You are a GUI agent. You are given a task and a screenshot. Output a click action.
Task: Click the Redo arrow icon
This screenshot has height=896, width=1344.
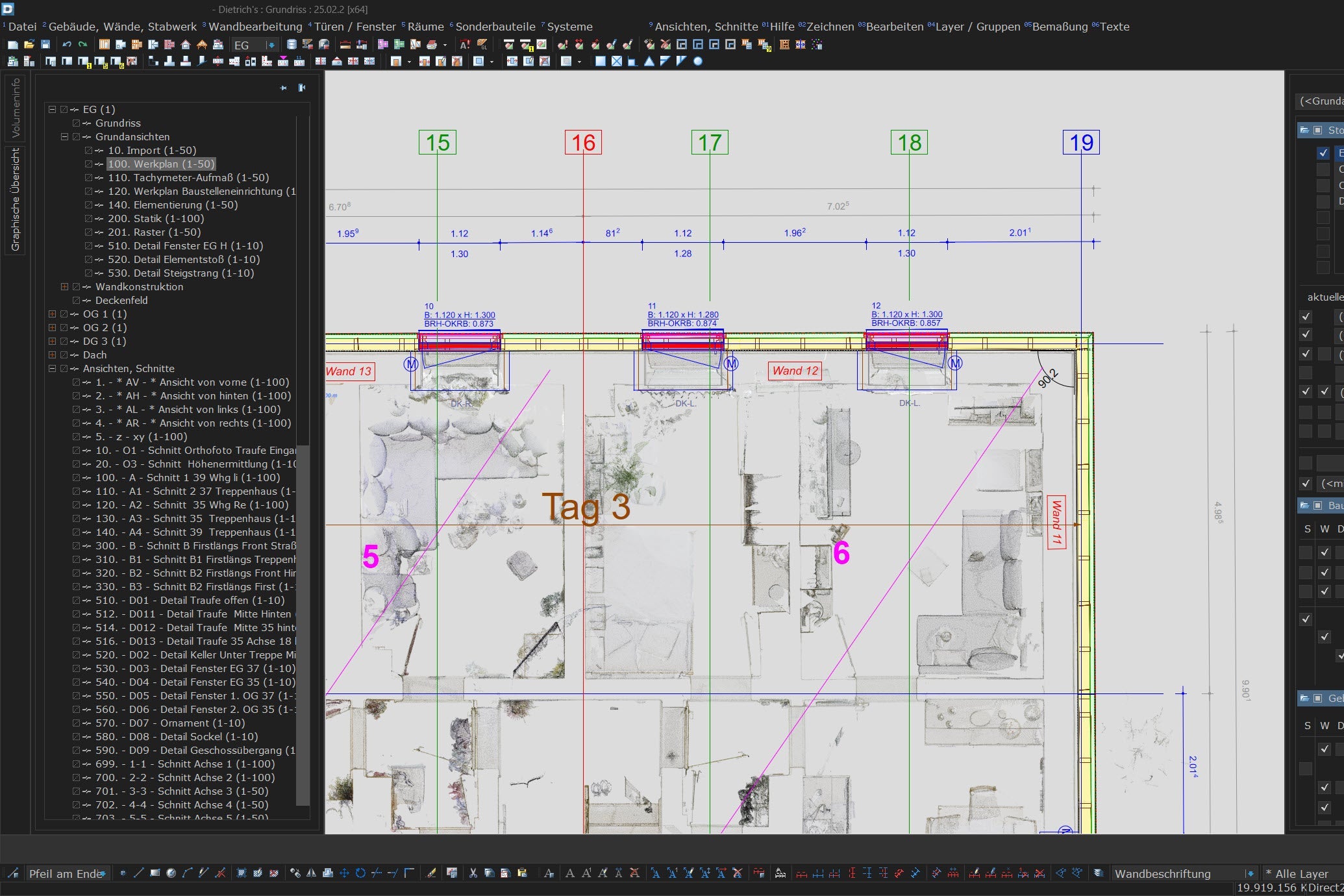point(83,45)
